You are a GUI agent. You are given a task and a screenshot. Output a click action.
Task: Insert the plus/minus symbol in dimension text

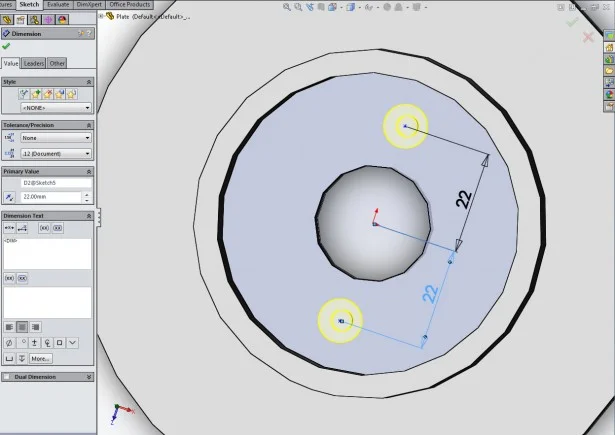35,343
